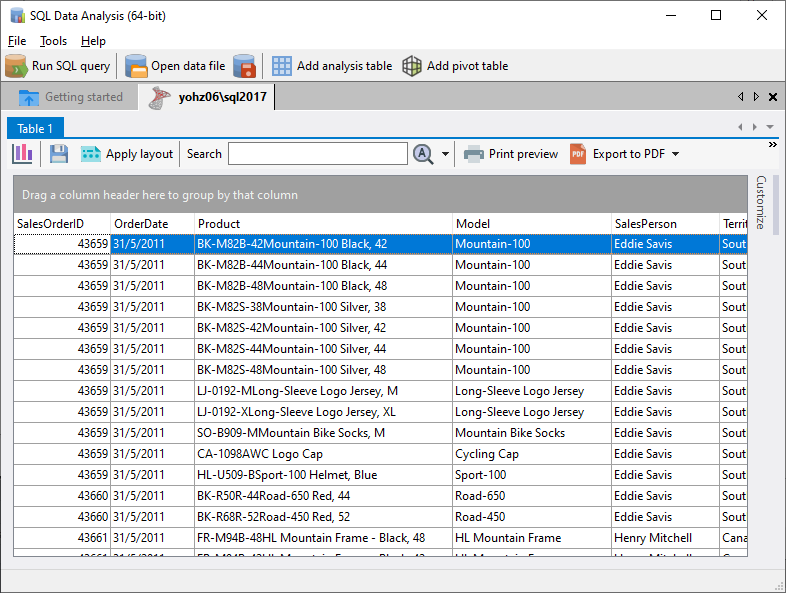Add a pivot table
The height and width of the screenshot is (593, 786).
coord(455,66)
